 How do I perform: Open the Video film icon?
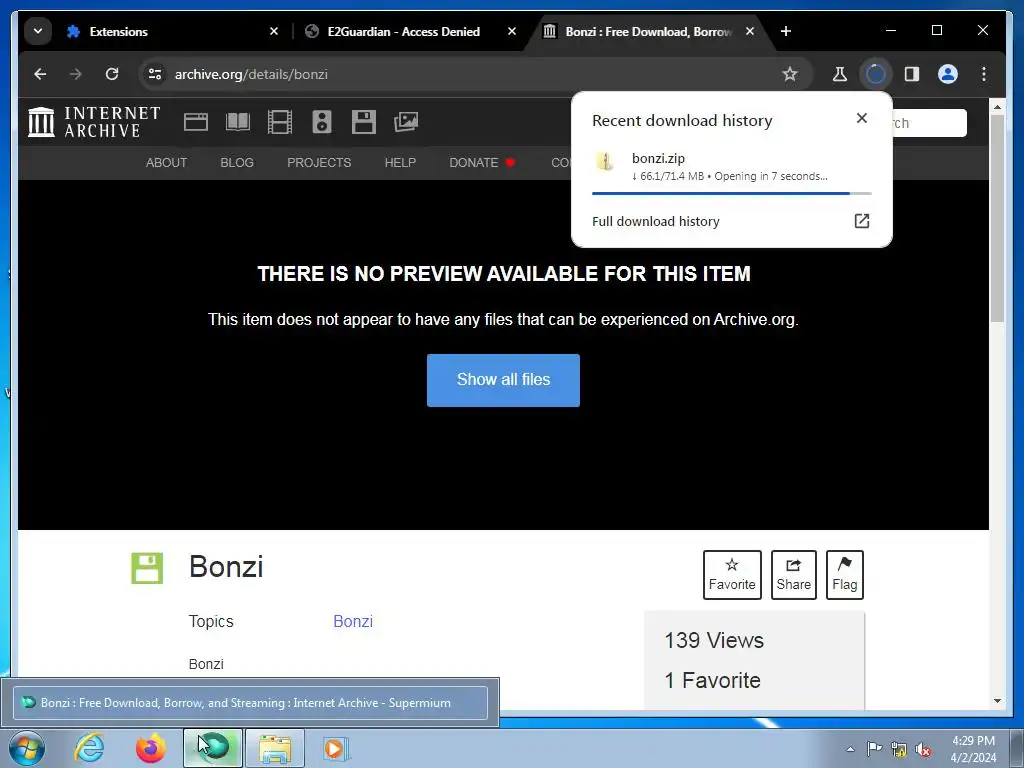[x=280, y=122]
